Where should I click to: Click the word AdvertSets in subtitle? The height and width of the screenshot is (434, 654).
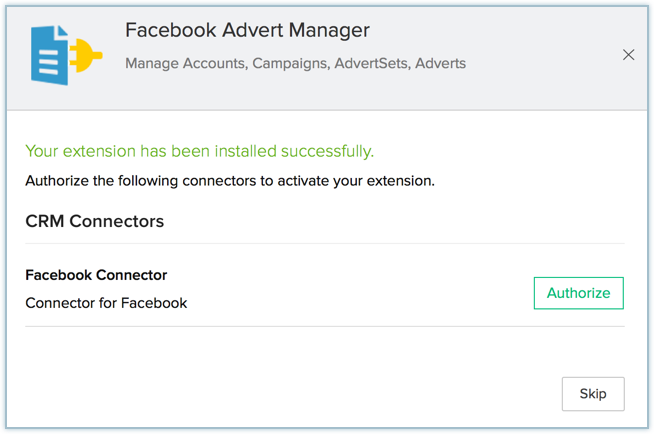[372, 63]
